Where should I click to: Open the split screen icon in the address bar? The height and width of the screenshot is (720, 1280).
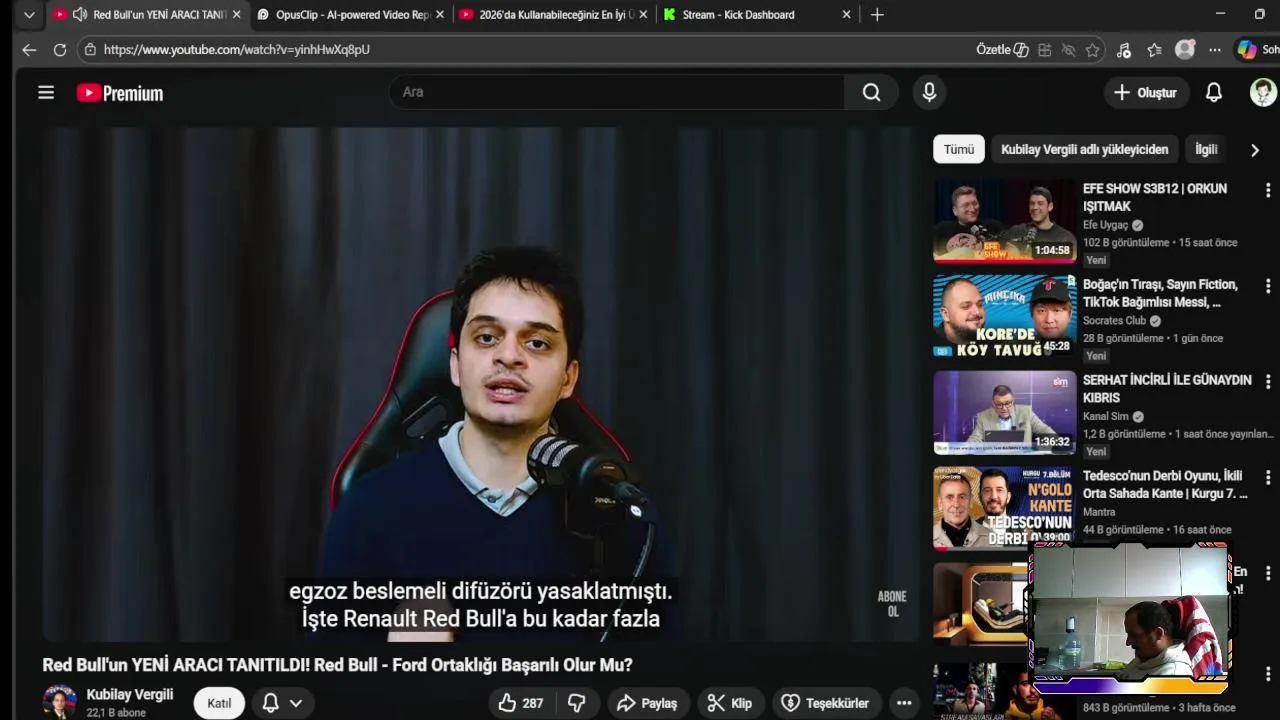coord(1045,49)
